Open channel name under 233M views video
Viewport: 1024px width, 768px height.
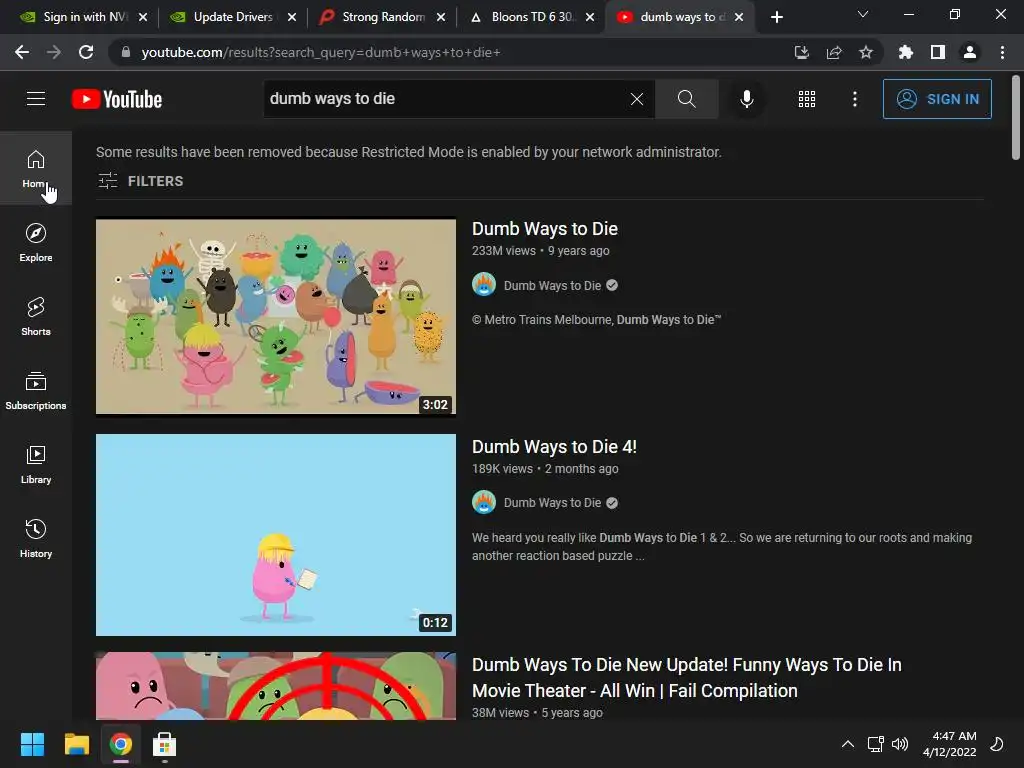(x=552, y=285)
